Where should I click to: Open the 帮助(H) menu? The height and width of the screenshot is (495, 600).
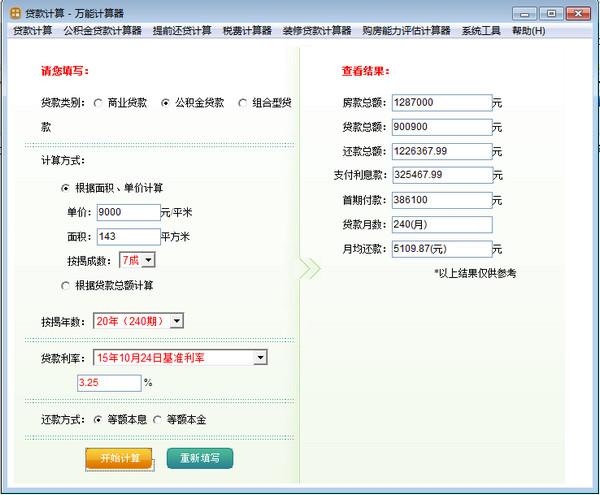[528, 31]
